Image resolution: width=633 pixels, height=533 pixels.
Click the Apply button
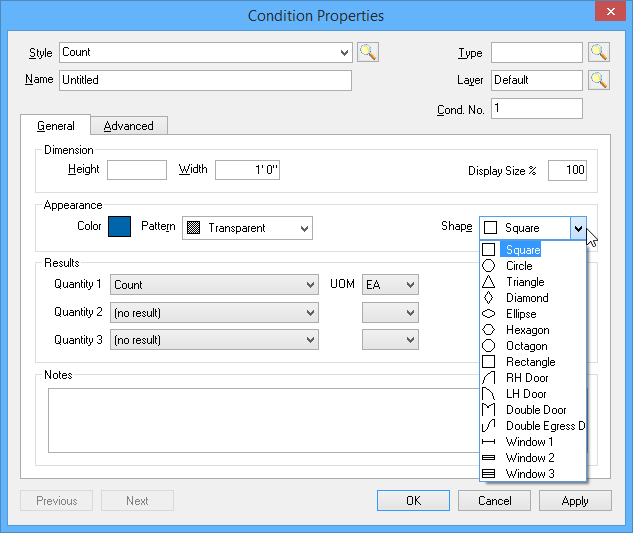575,501
